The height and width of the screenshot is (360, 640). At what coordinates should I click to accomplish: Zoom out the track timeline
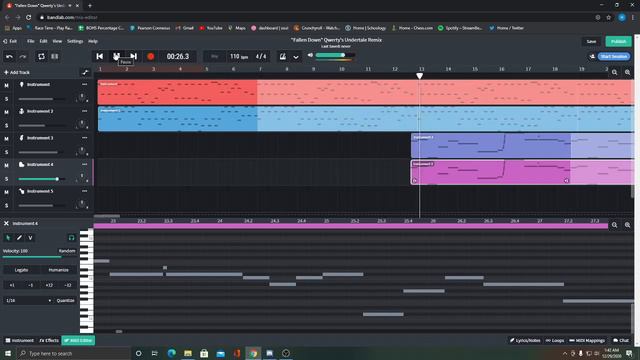[x=614, y=72]
